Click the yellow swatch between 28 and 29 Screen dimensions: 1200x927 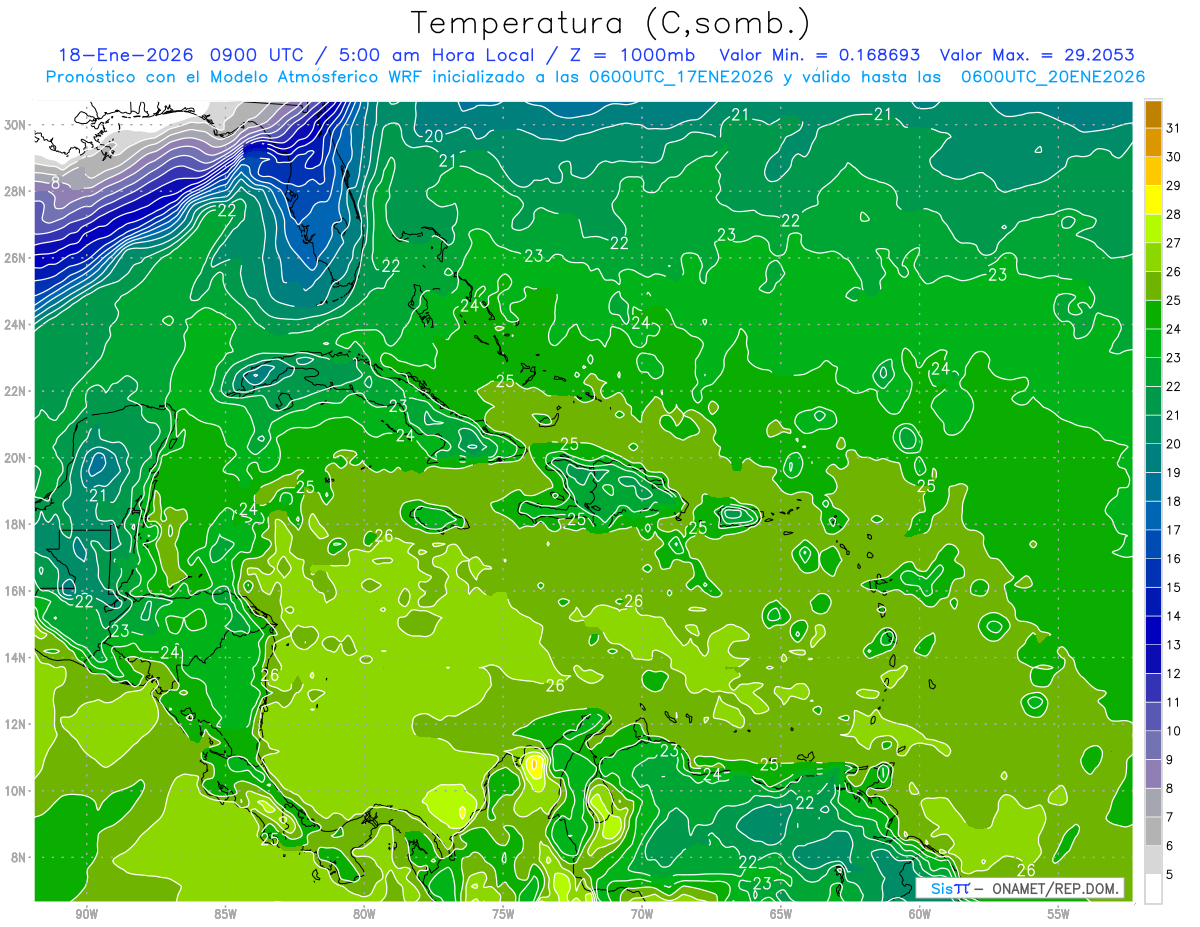point(1153,199)
